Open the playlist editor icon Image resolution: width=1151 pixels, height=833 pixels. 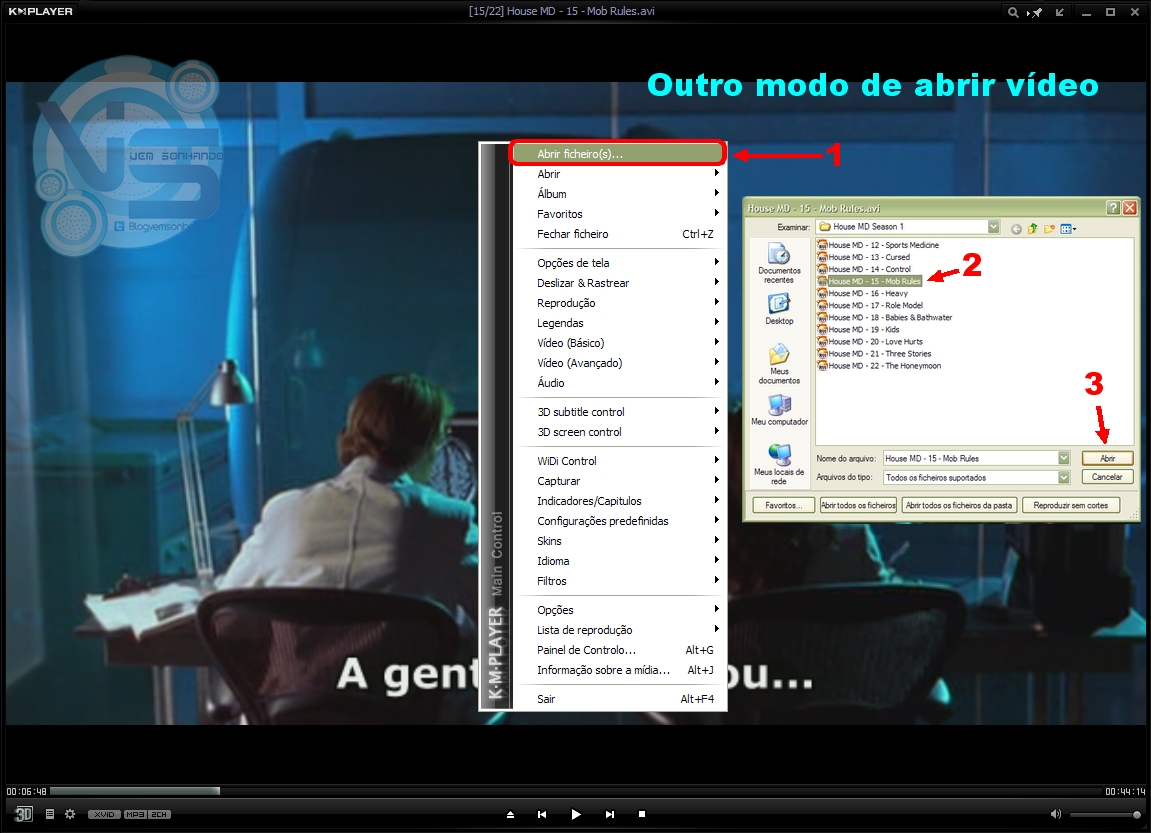pos(50,814)
